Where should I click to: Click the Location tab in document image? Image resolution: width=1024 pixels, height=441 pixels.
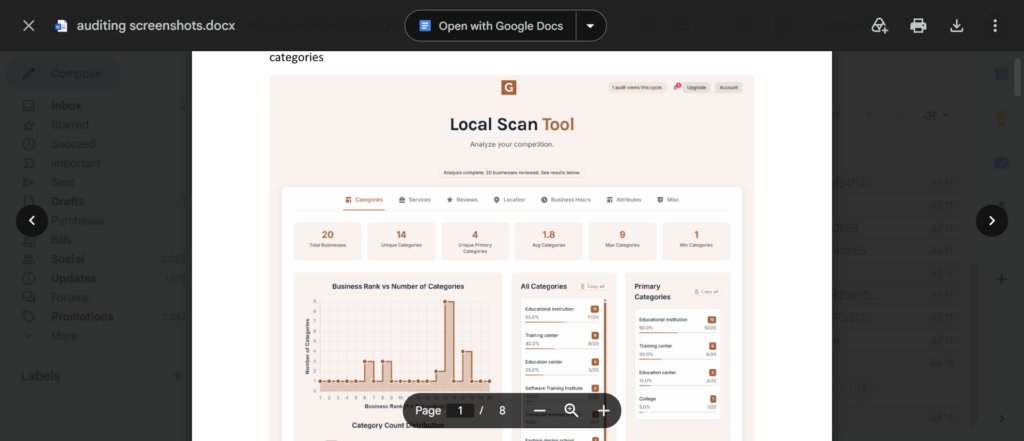pyautogui.click(x=509, y=199)
